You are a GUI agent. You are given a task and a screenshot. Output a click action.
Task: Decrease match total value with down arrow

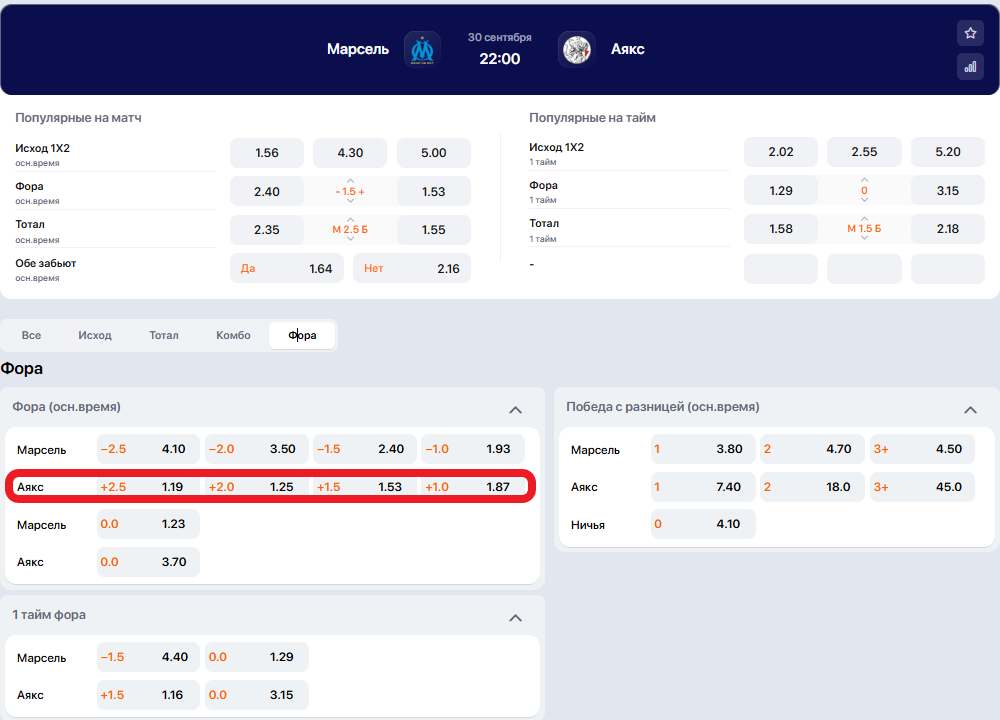coord(350,241)
